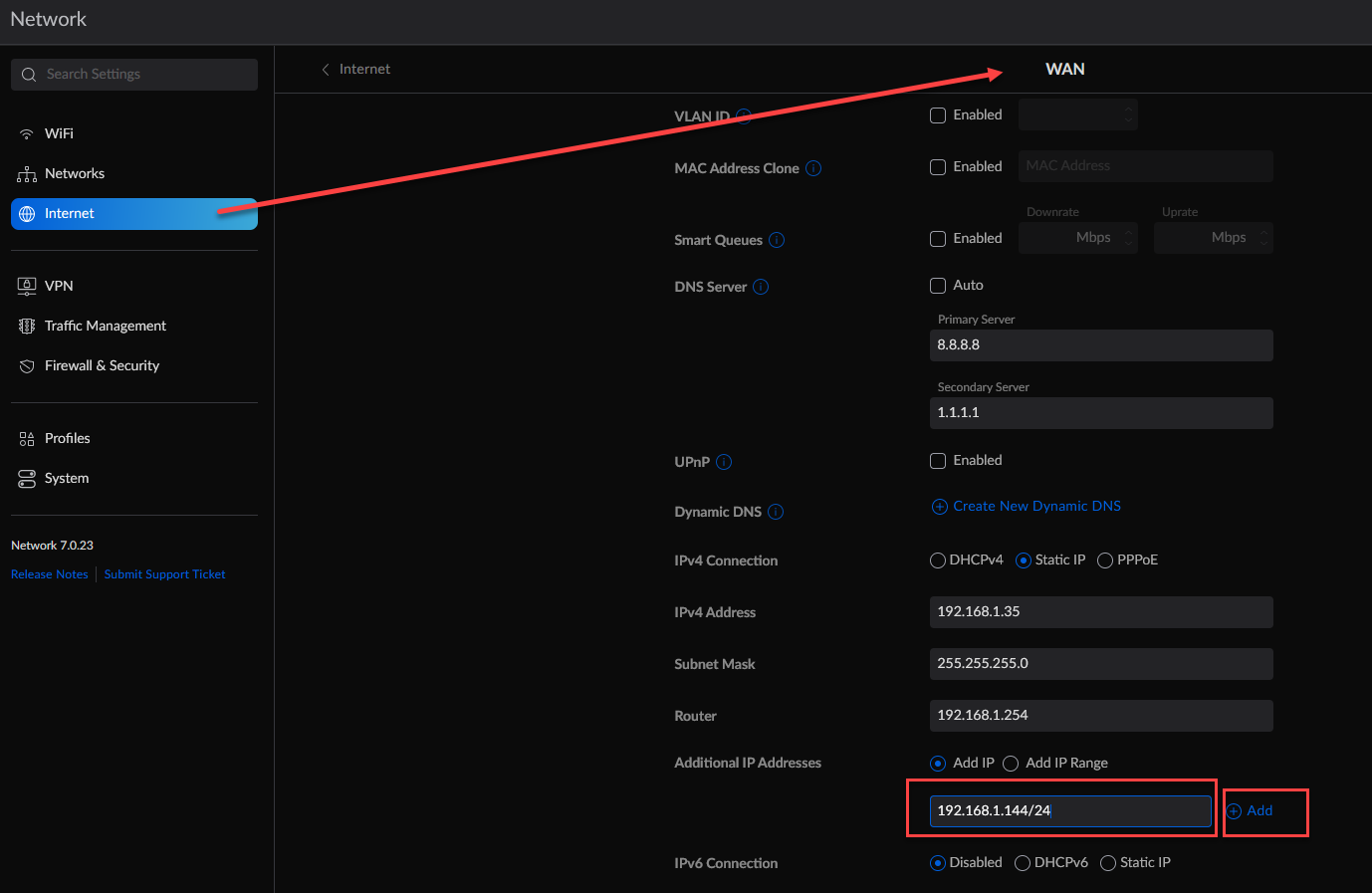This screenshot has height=893, width=1372.
Task: Click the UPnP info icon
Action: 724,462
